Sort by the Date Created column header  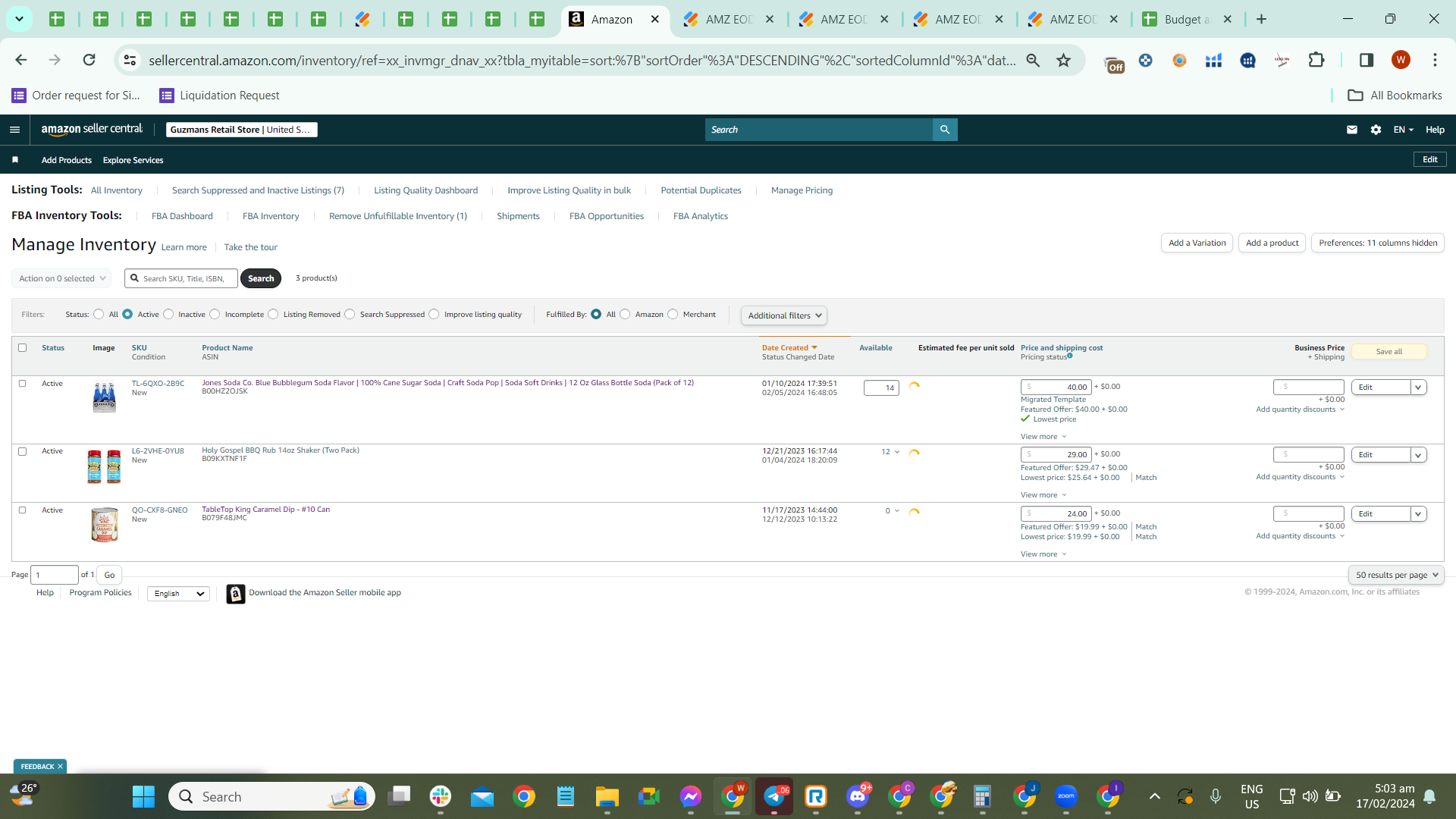pyautogui.click(x=789, y=348)
